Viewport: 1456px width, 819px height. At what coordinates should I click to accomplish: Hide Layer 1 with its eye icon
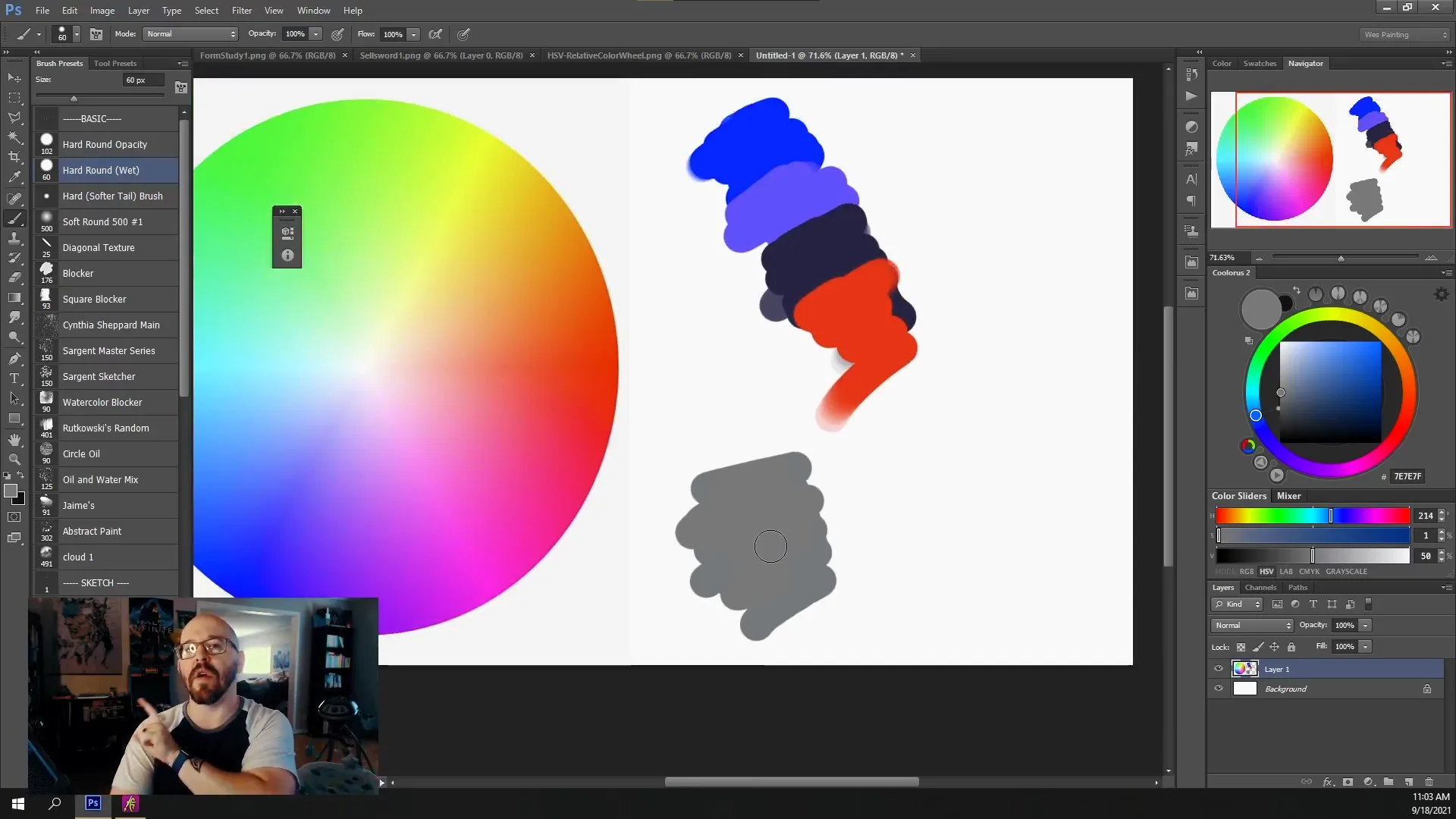pos(1219,669)
